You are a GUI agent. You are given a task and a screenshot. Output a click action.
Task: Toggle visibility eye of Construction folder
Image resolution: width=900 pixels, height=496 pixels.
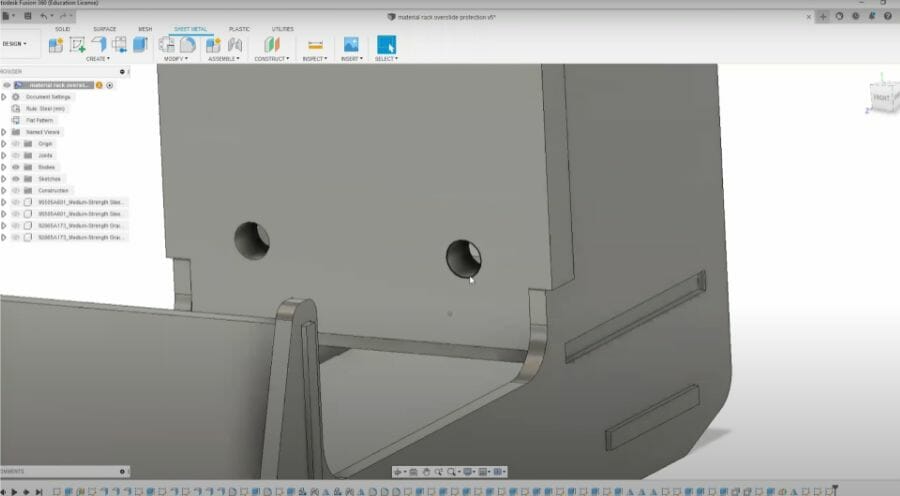(15, 191)
